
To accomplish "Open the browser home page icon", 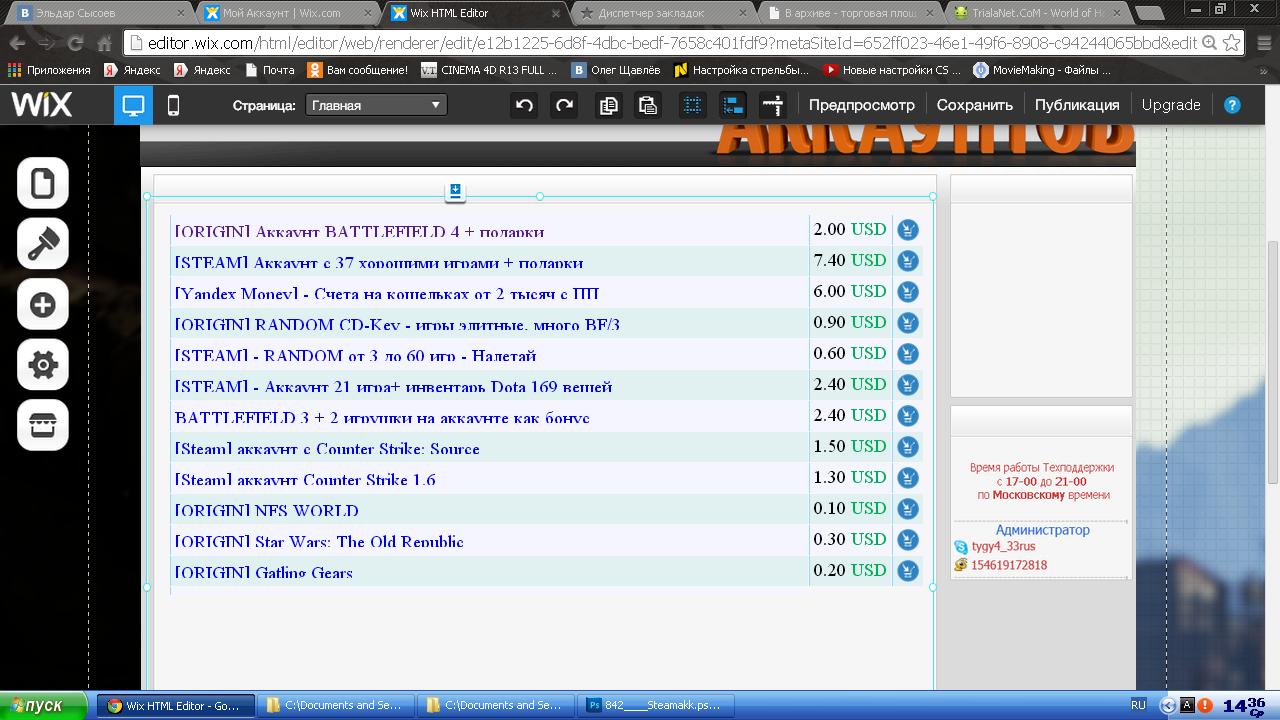I will 104,43.
